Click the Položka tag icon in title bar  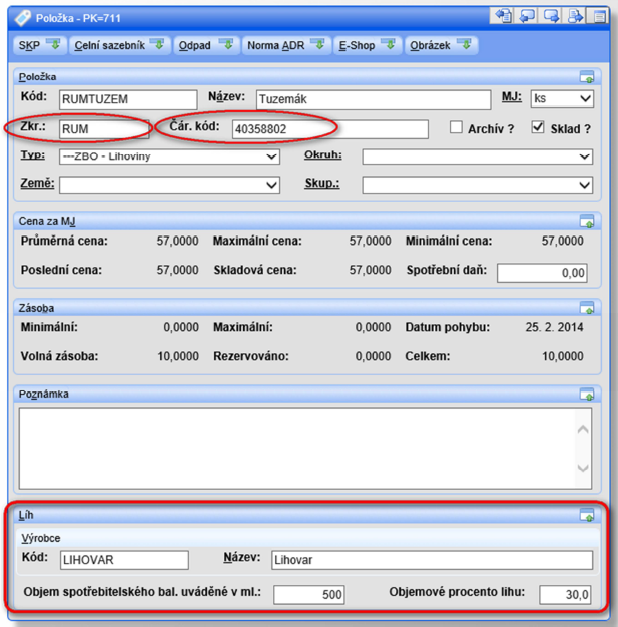(22, 16)
